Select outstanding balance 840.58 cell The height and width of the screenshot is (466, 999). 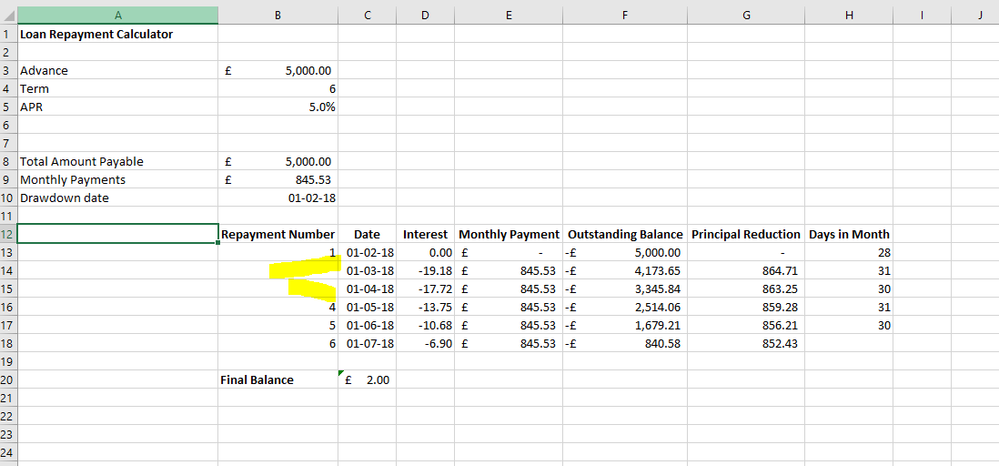click(x=625, y=344)
